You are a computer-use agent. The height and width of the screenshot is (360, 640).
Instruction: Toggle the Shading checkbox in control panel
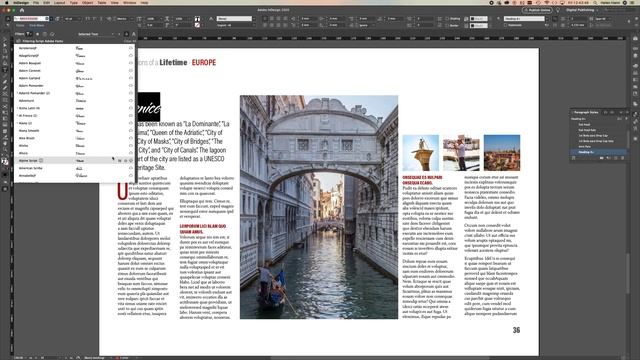[447, 19]
